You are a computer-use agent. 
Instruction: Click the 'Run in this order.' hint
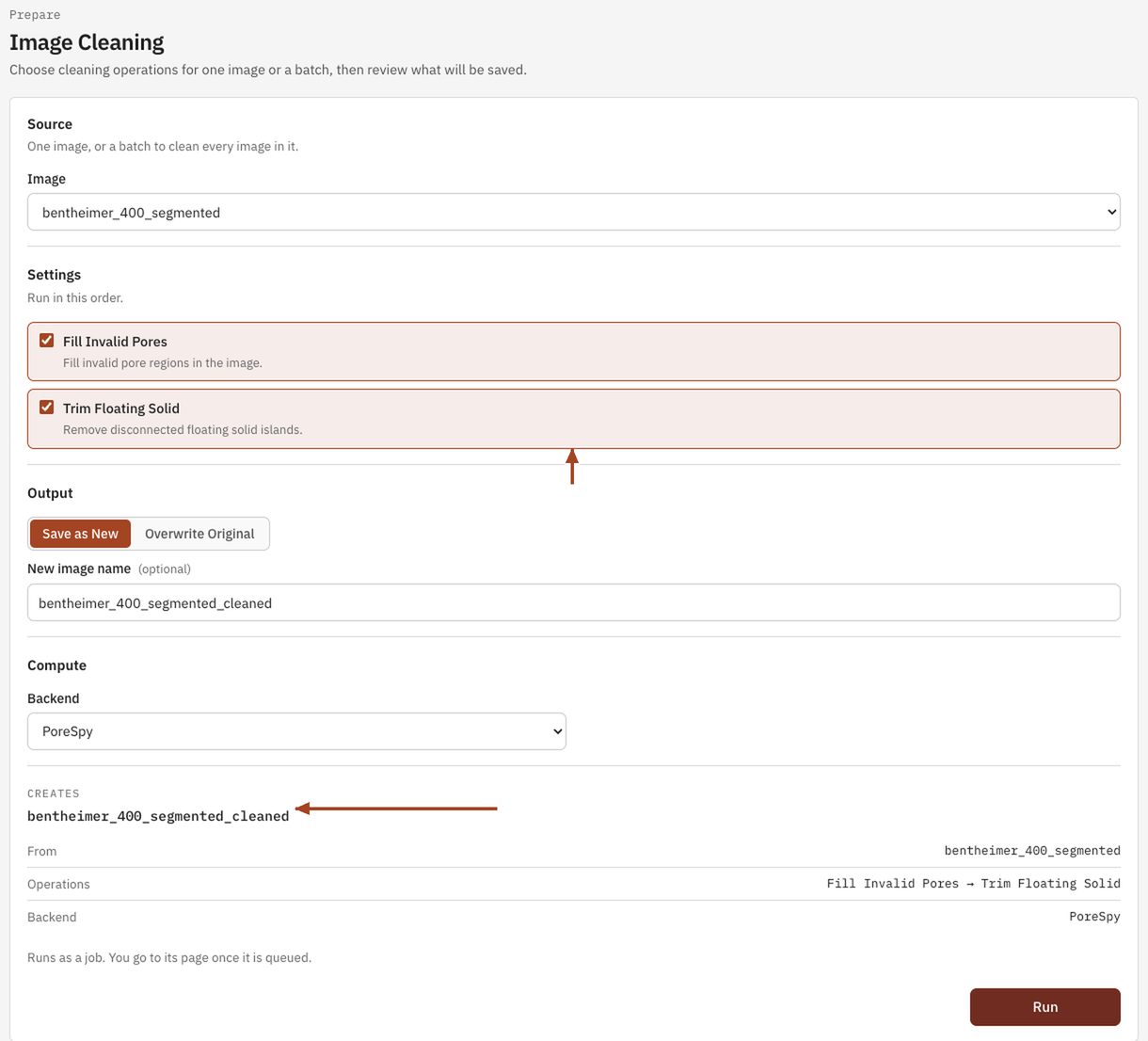[x=75, y=297]
